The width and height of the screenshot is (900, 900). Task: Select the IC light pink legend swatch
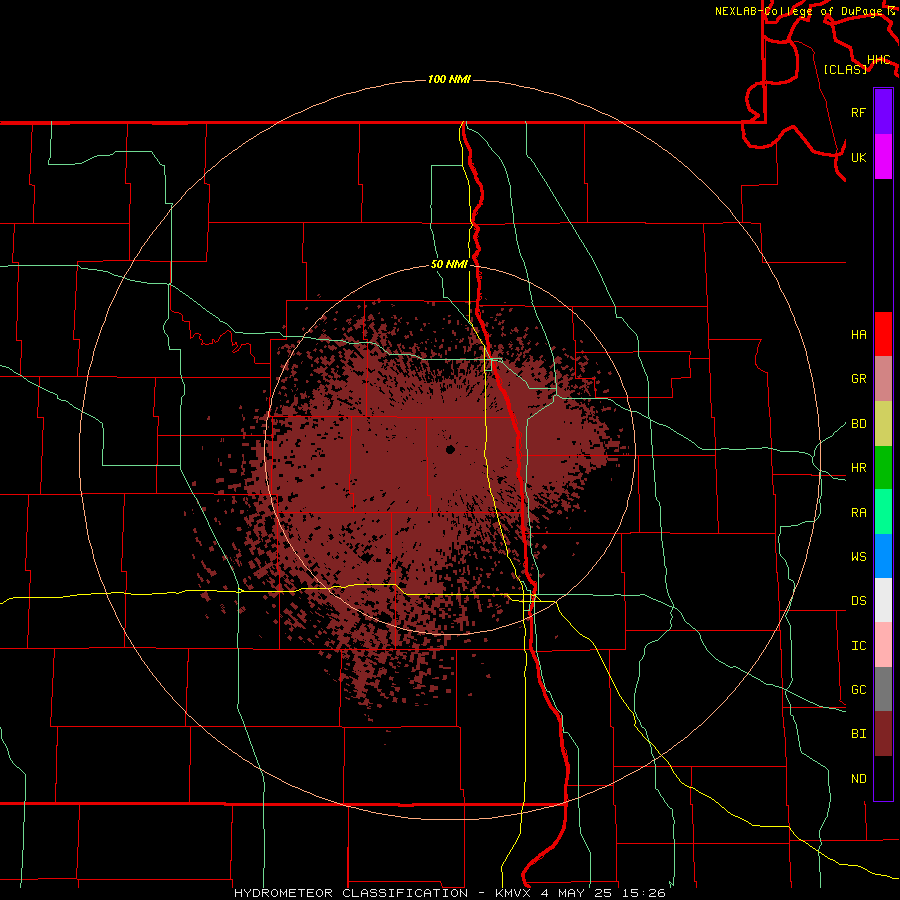tap(883, 645)
